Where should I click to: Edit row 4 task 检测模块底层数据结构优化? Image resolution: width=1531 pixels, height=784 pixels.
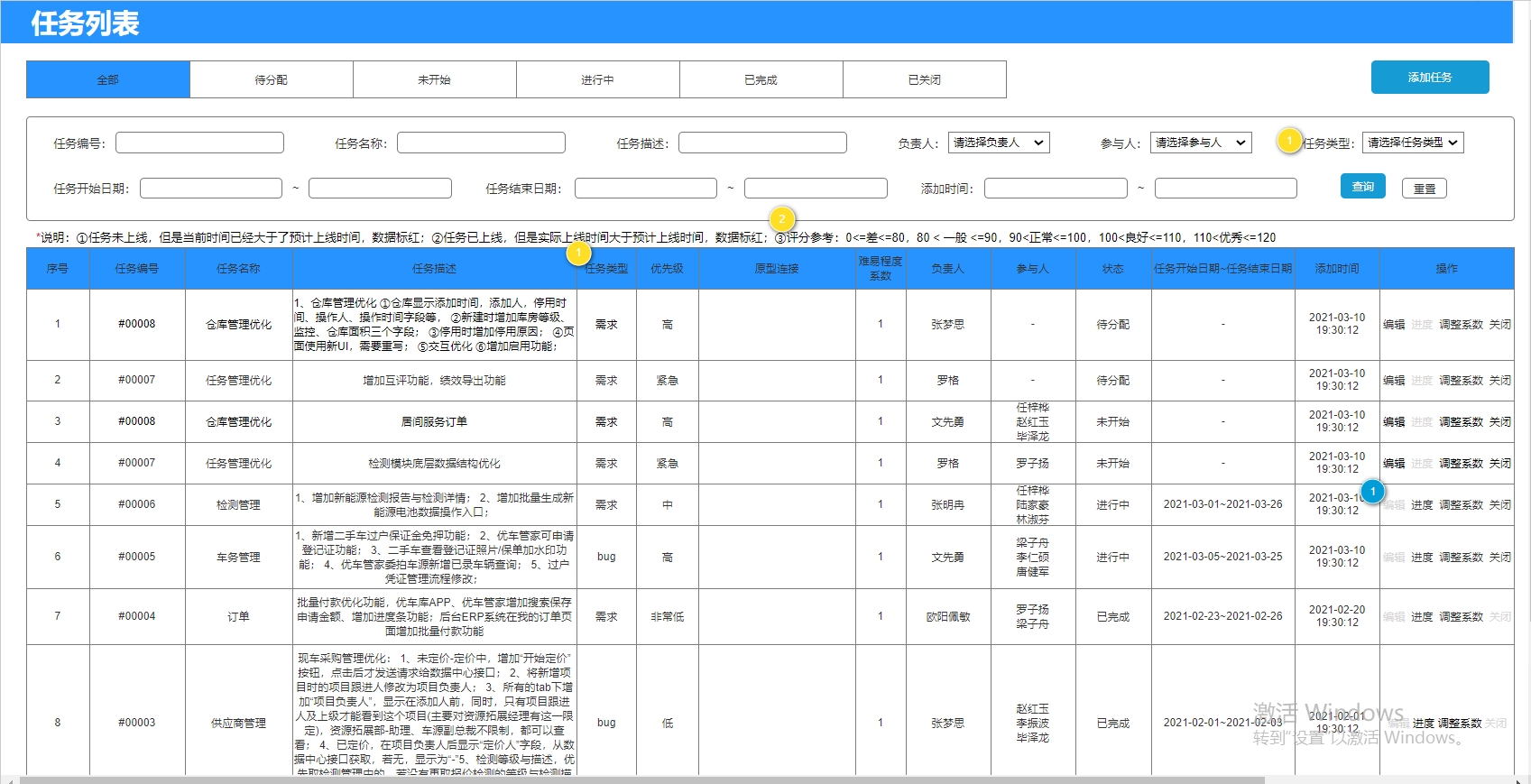pos(1394,464)
